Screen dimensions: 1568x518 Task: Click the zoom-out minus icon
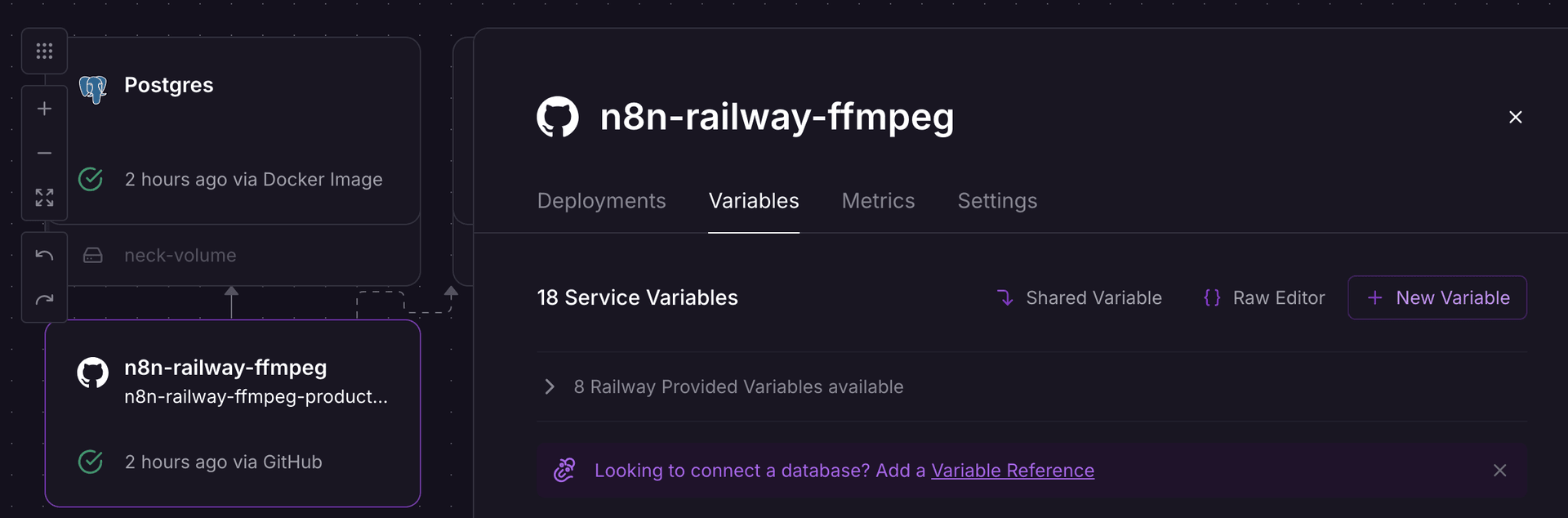(44, 153)
